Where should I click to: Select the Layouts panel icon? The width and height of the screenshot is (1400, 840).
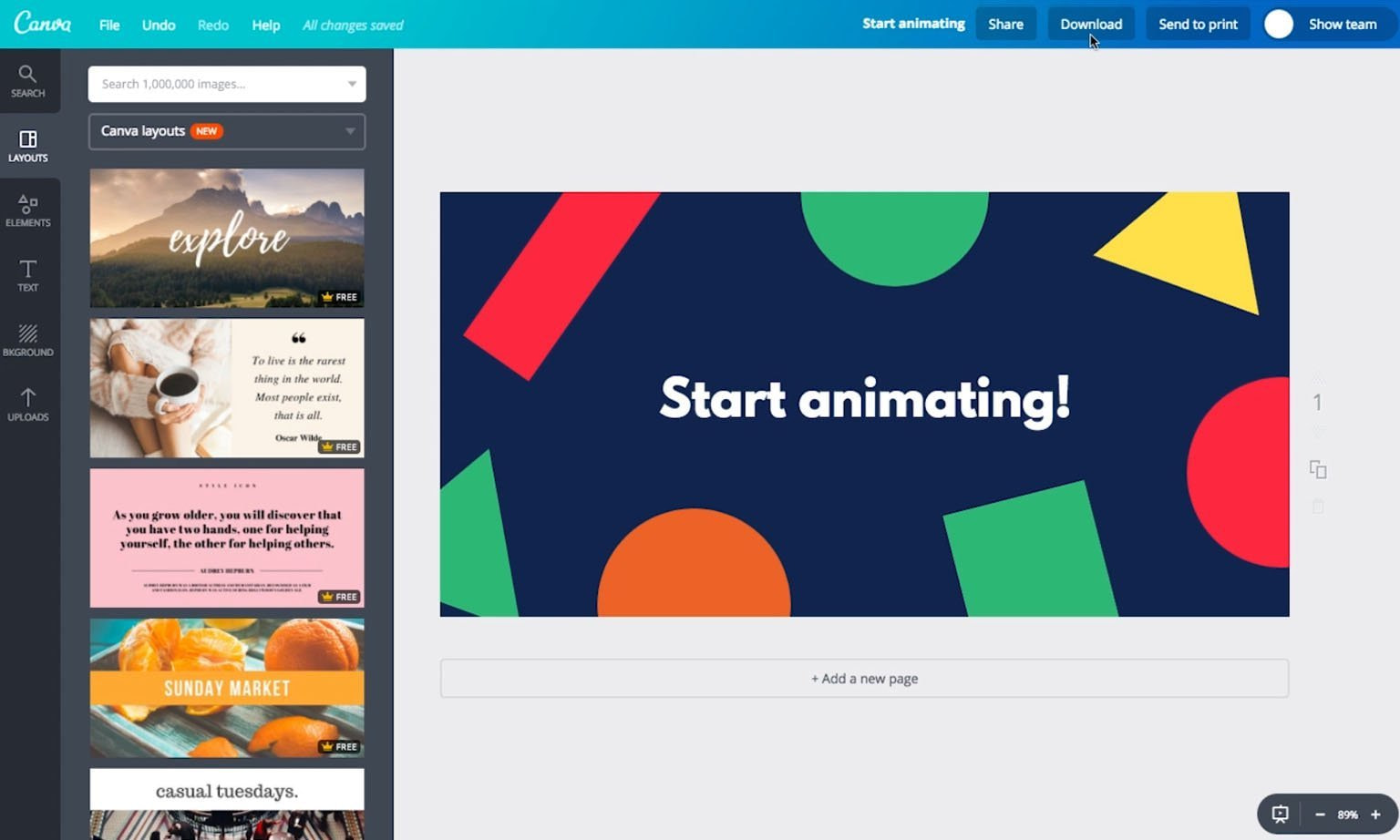pyautogui.click(x=28, y=144)
